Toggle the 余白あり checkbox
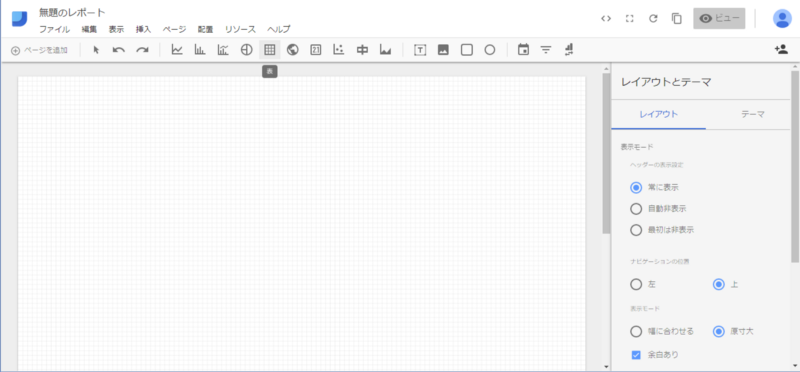Viewport: 800px width, 372px height. tap(636, 355)
